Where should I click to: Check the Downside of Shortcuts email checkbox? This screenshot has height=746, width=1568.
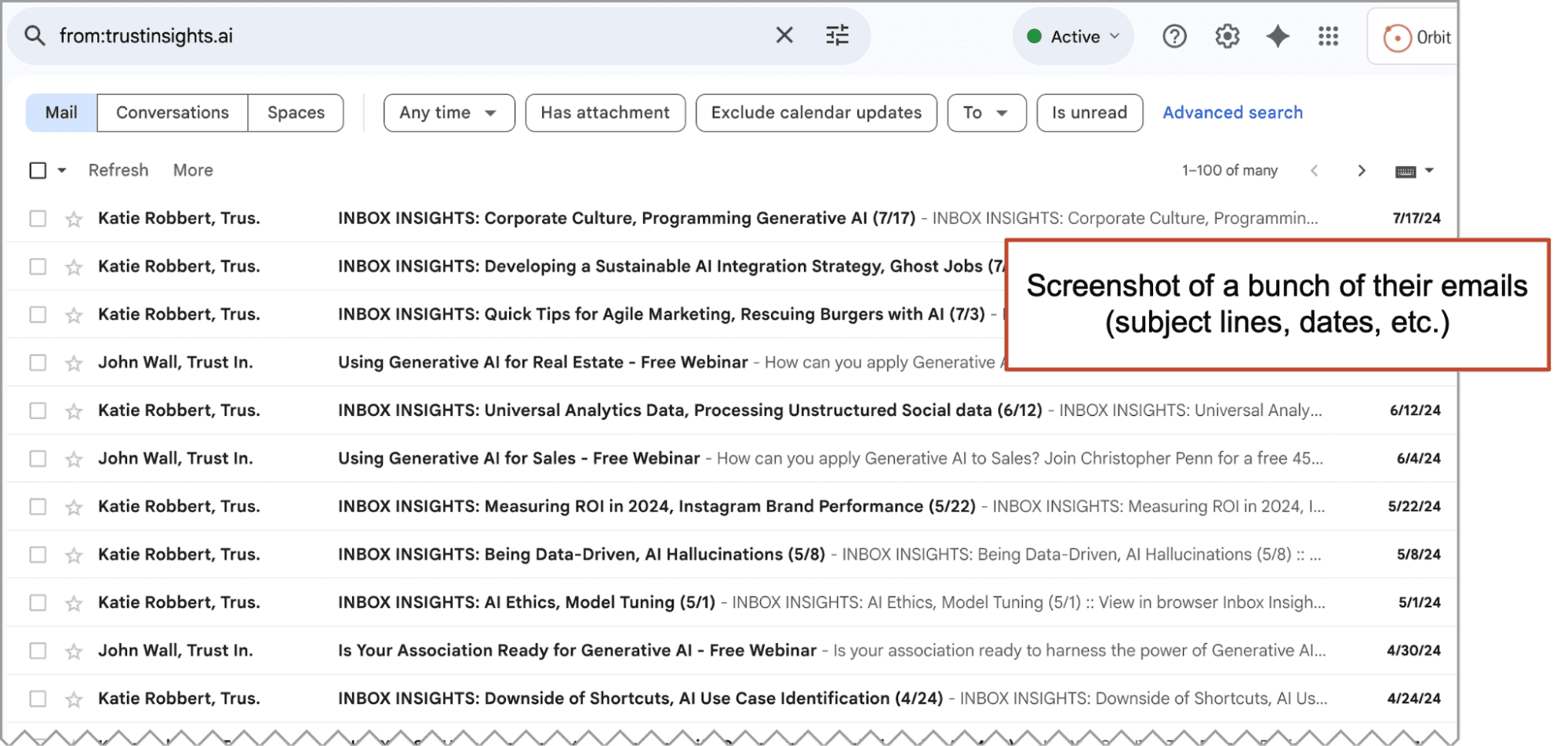pos(38,698)
